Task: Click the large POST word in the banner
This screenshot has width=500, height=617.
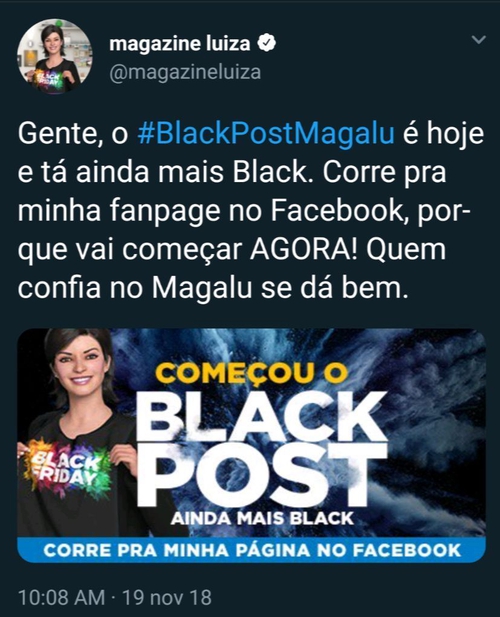Action: [263, 475]
